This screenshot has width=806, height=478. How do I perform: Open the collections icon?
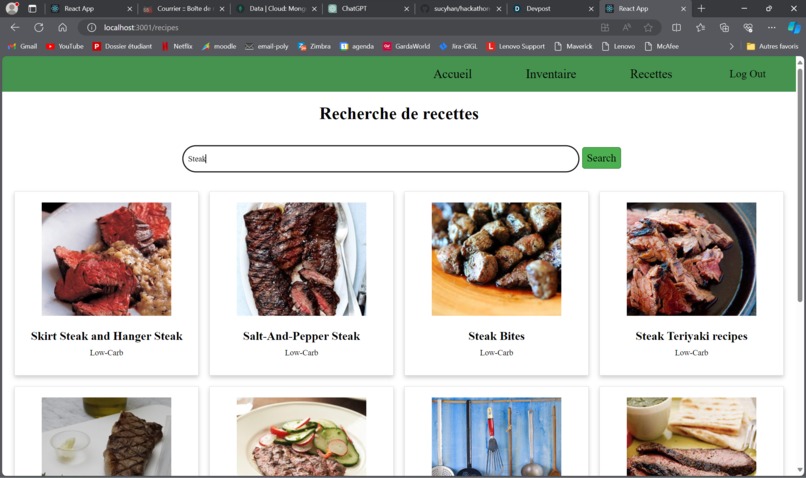[x=724, y=28]
